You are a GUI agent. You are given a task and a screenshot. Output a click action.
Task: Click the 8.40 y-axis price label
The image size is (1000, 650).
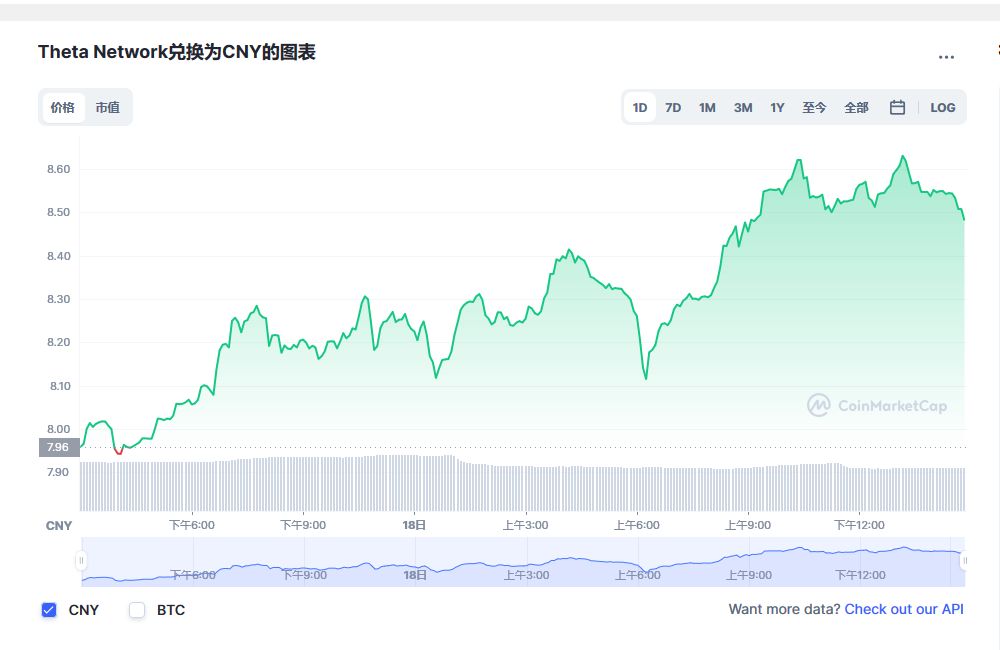[x=59, y=256]
